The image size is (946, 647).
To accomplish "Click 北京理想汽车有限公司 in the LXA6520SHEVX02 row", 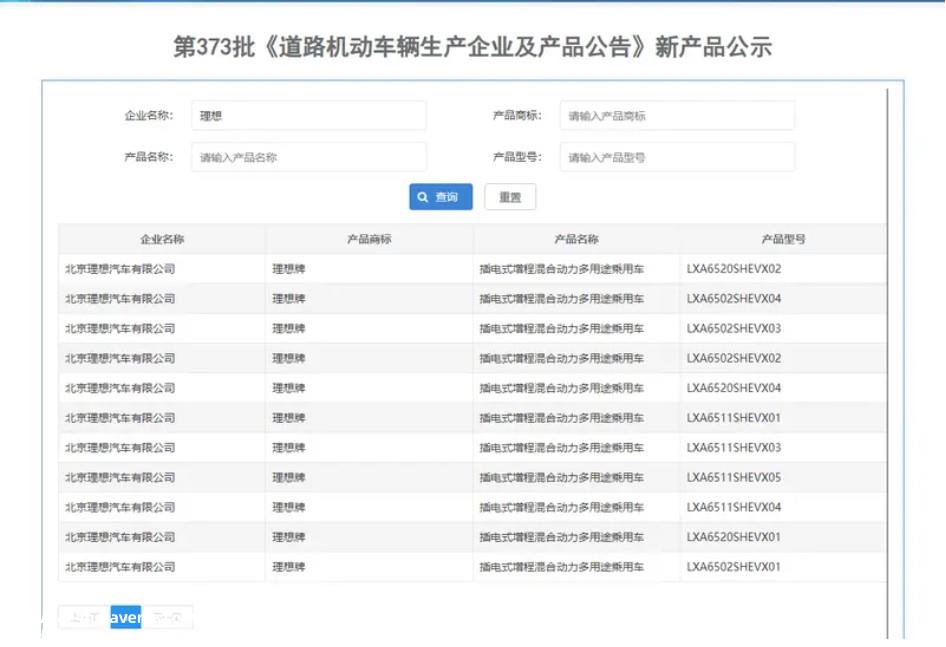I will 120,269.
